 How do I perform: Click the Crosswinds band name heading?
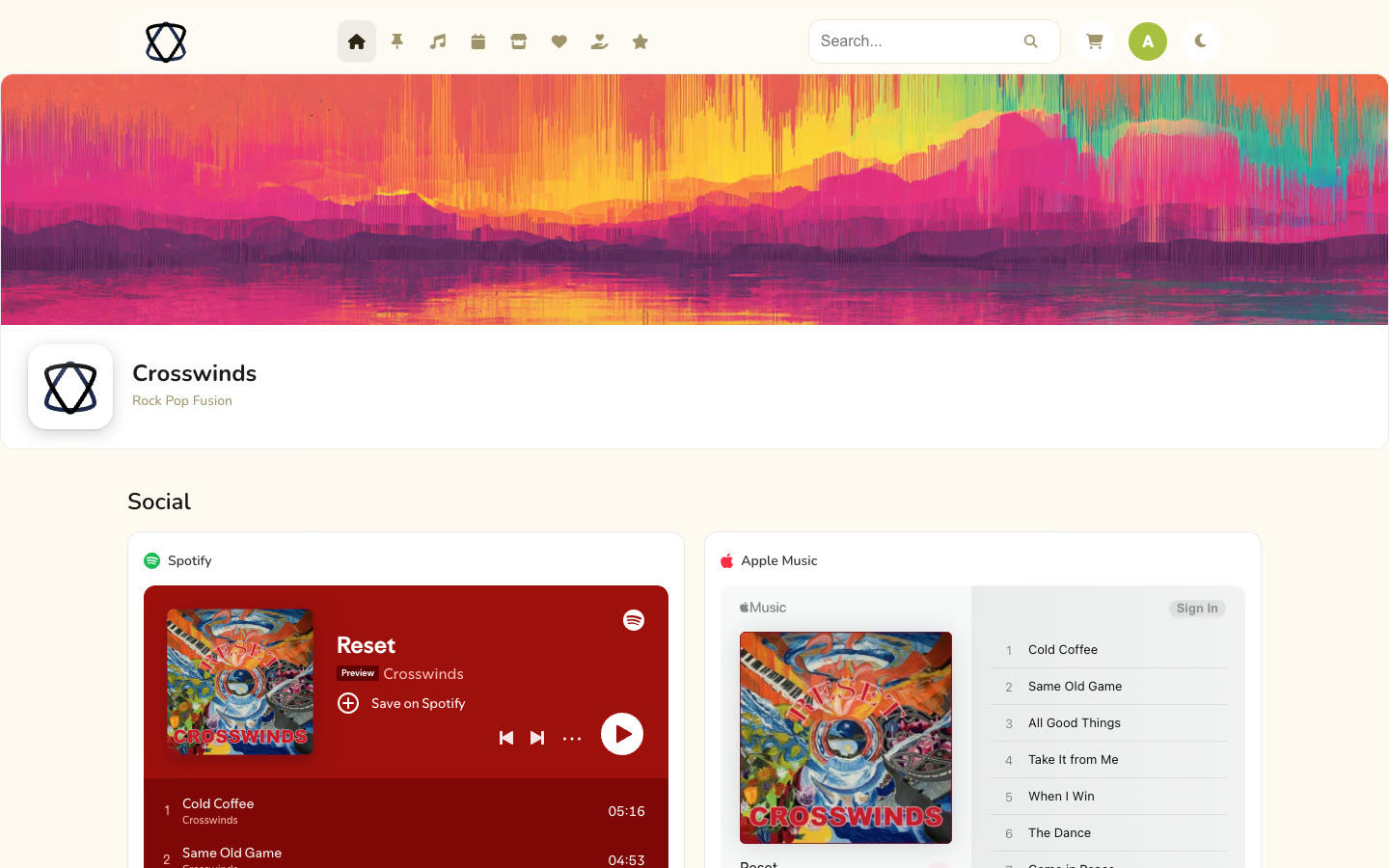[x=195, y=373]
